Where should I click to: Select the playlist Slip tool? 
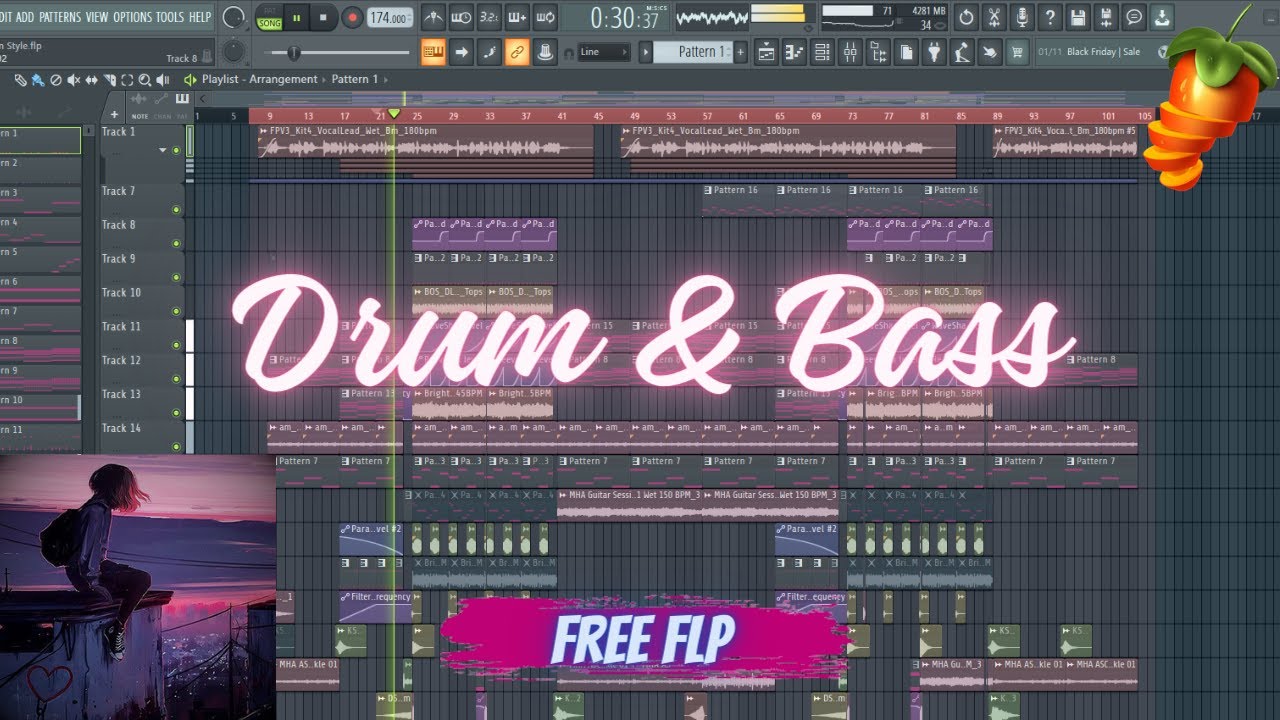91,80
